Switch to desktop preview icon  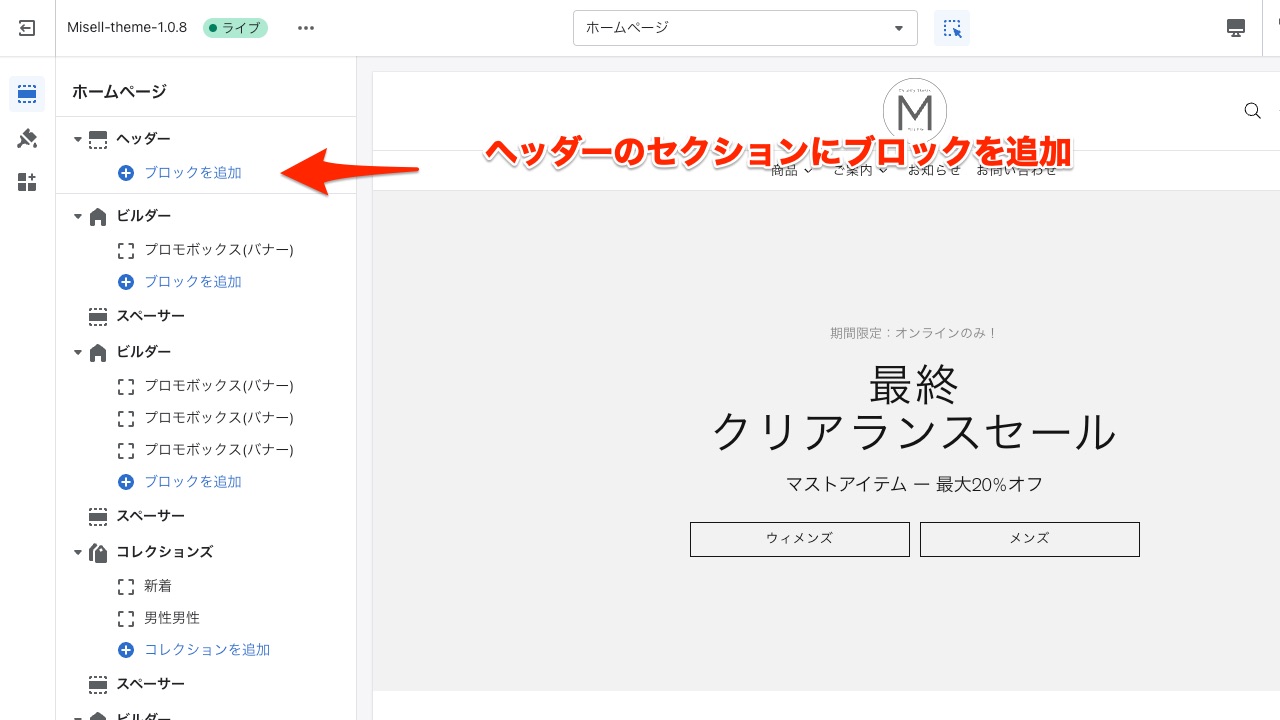(1236, 28)
